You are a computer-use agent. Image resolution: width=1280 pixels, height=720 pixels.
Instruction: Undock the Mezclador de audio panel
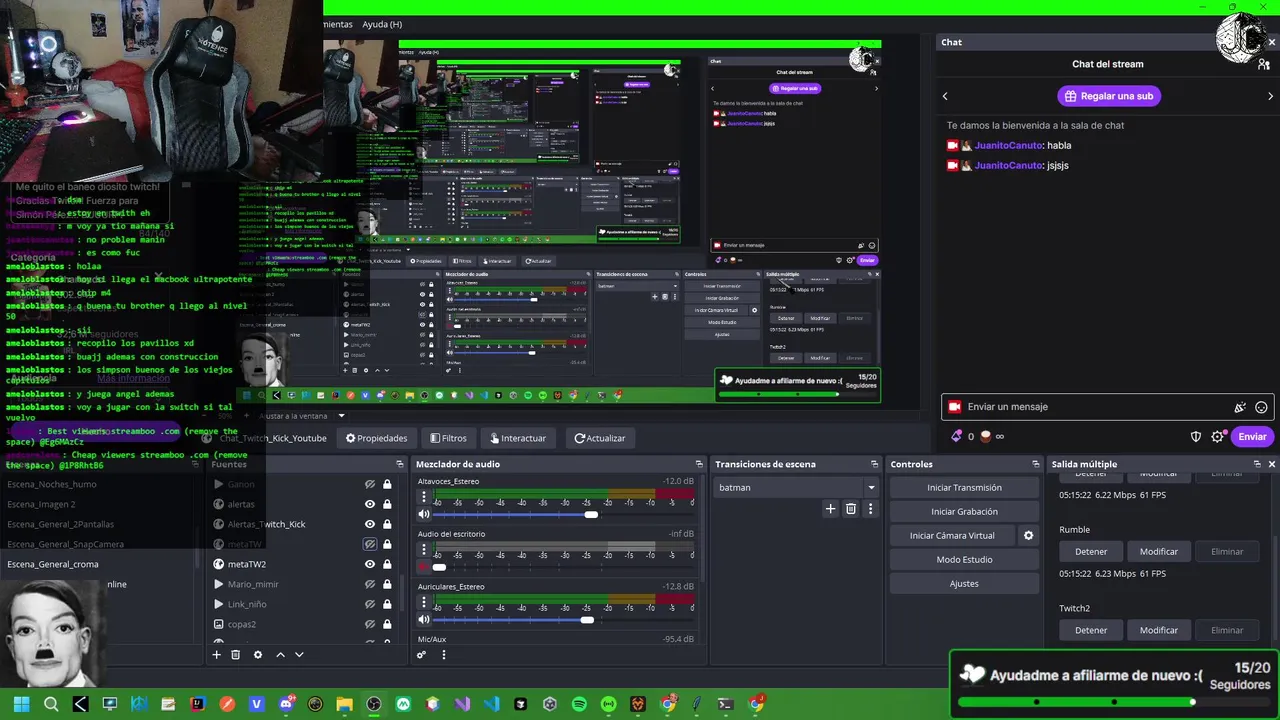pos(699,464)
